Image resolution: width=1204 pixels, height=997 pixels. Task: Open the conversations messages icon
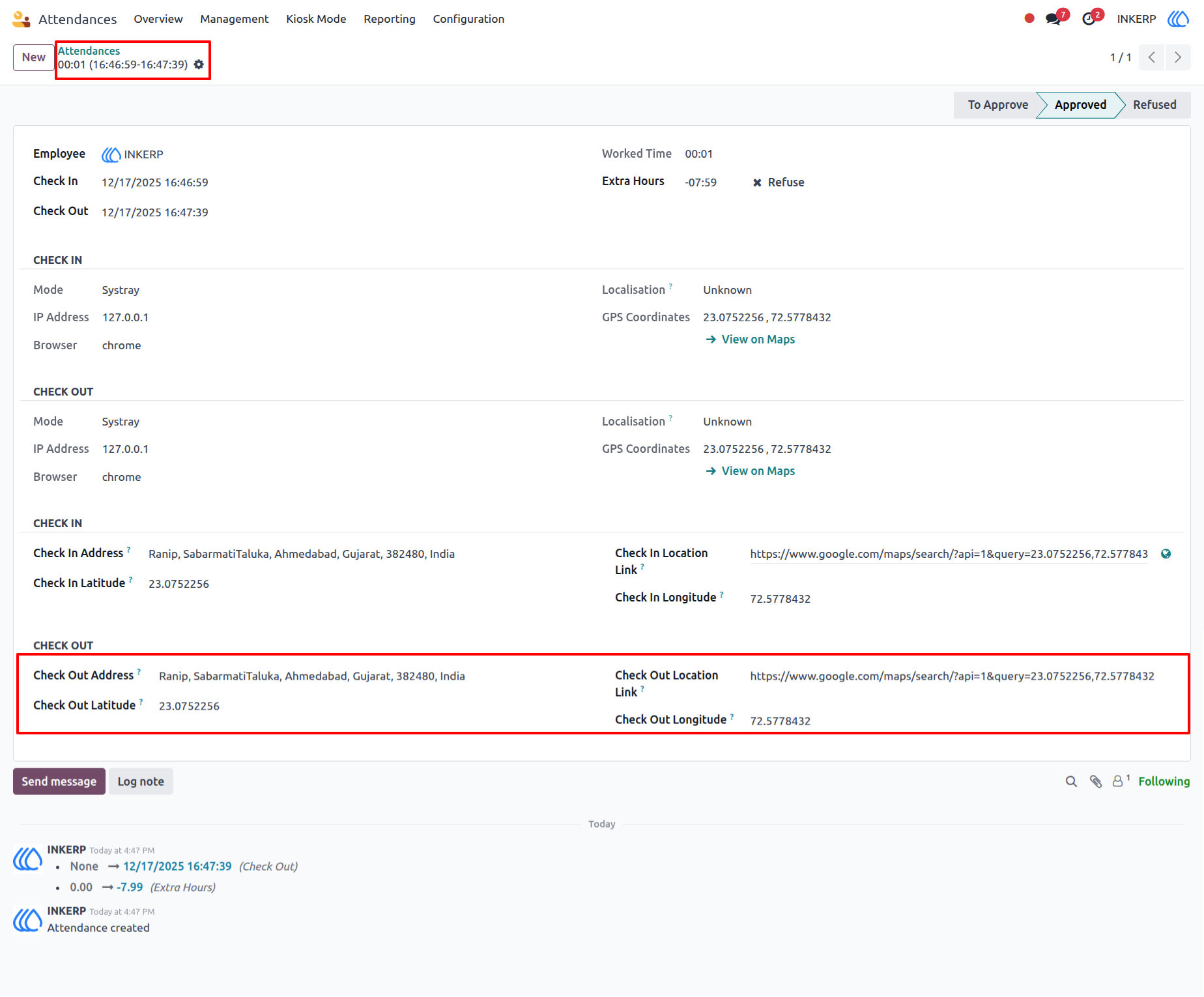[x=1054, y=19]
